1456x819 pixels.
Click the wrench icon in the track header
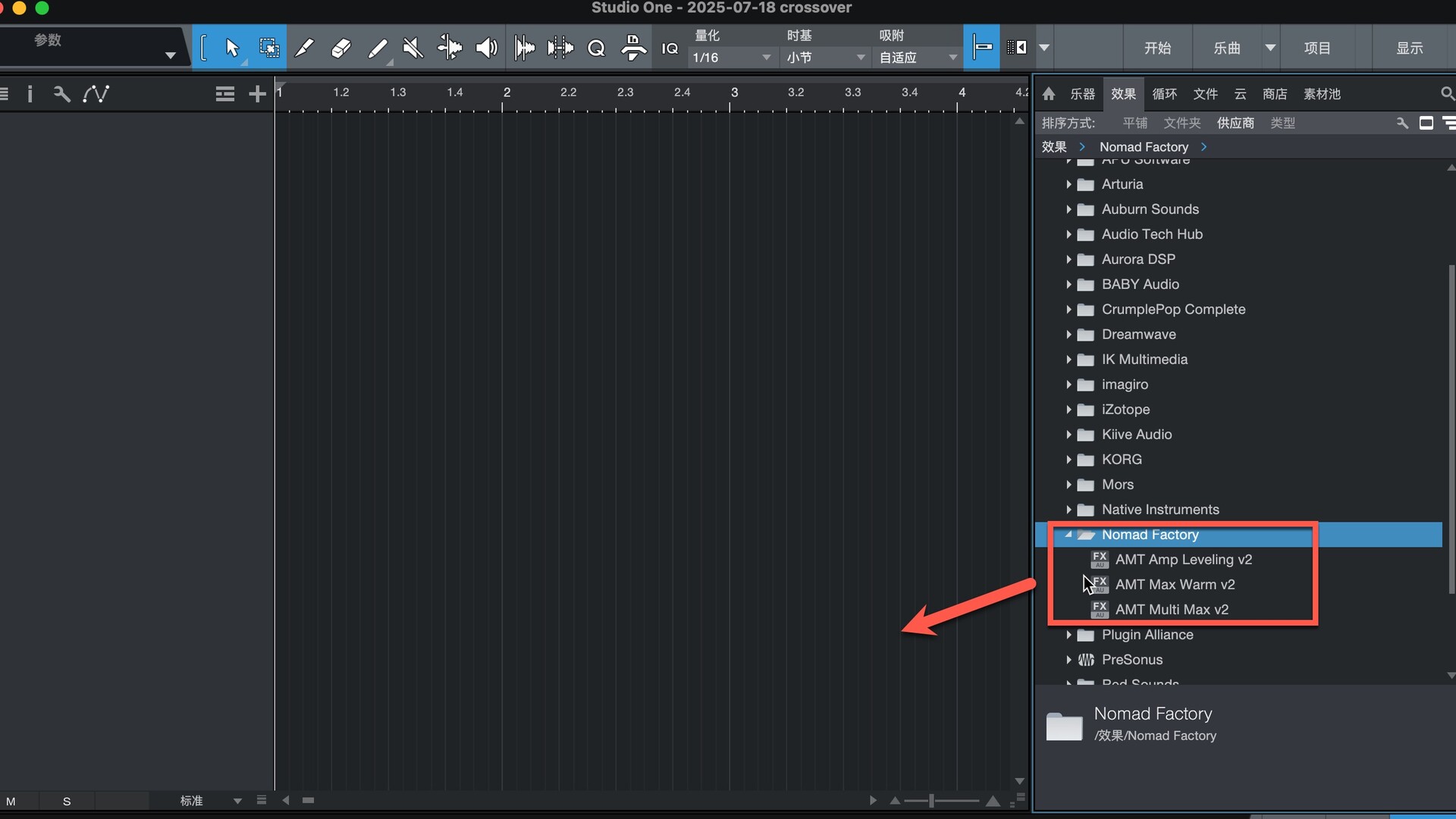[62, 94]
